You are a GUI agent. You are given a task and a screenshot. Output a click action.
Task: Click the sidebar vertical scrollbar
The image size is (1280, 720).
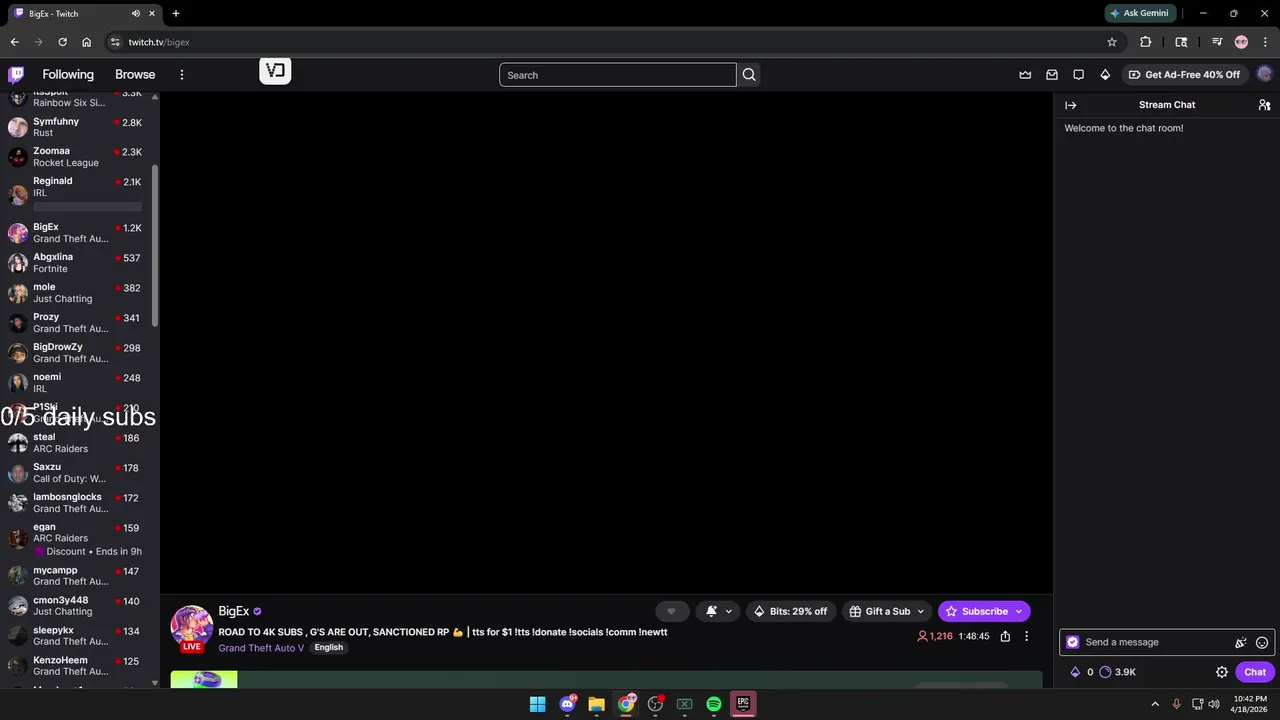(155, 245)
